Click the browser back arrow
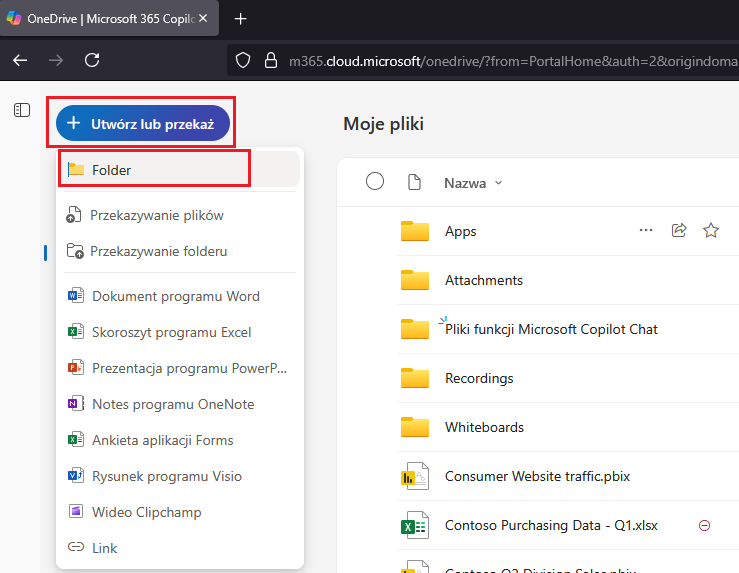 [x=20, y=60]
